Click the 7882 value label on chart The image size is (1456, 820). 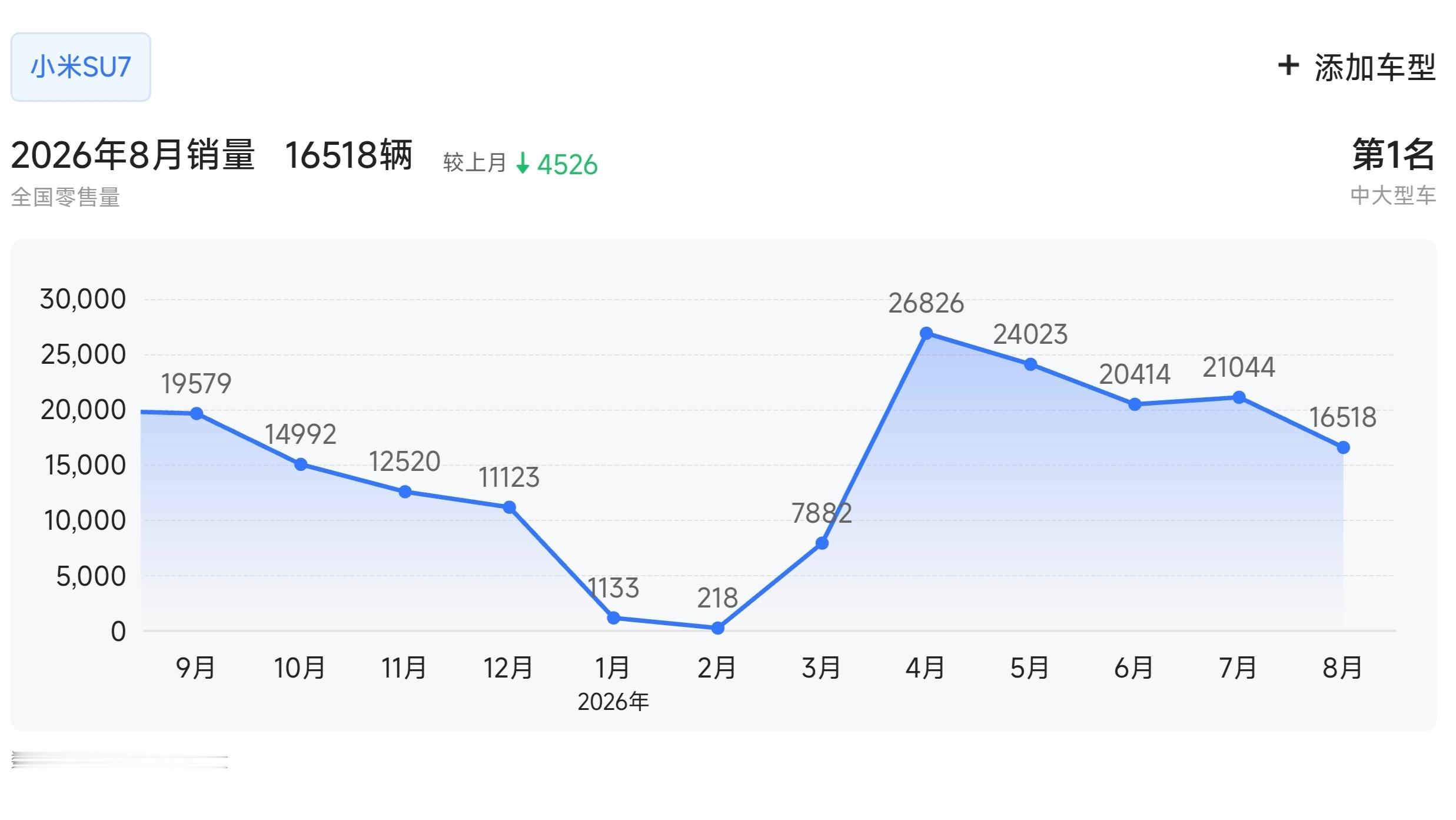822,513
